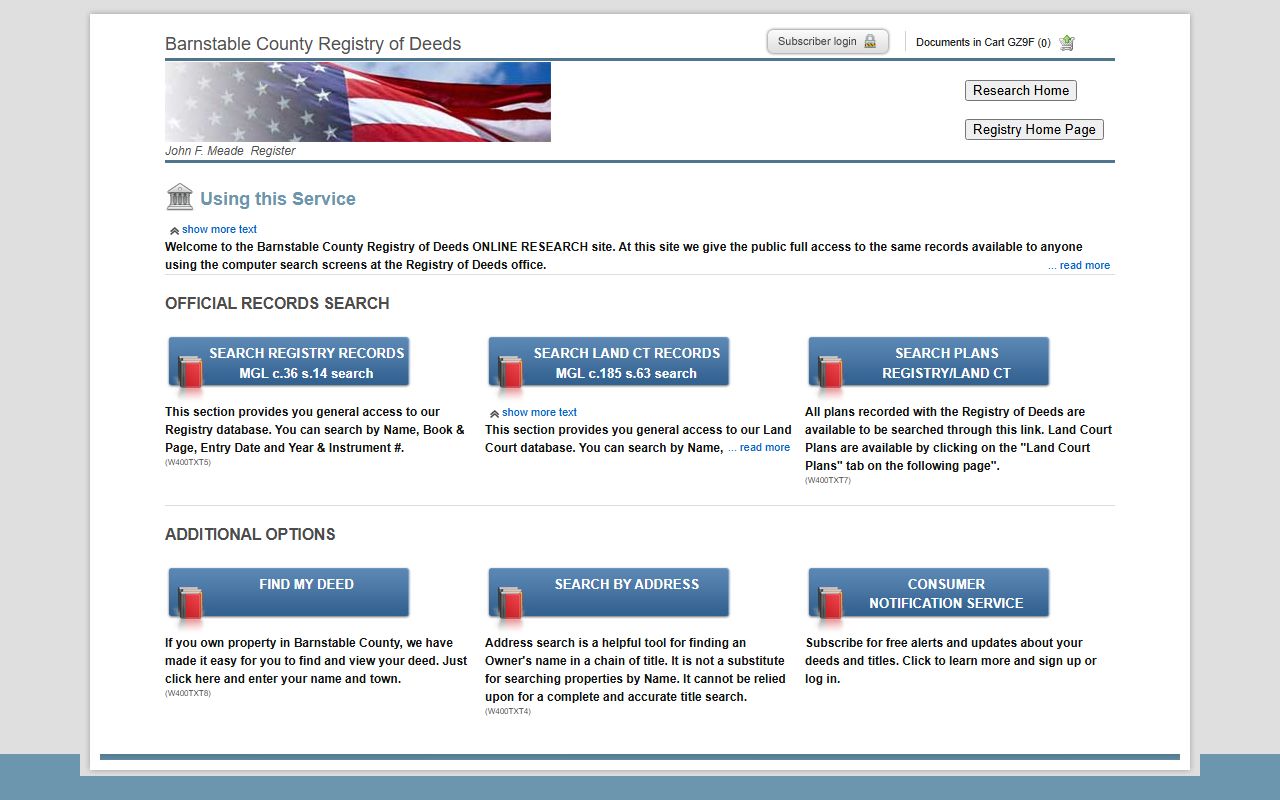Viewport: 1280px width, 800px height.
Task: Click the book icon on Consumer Notification Service
Action: [830, 602]
